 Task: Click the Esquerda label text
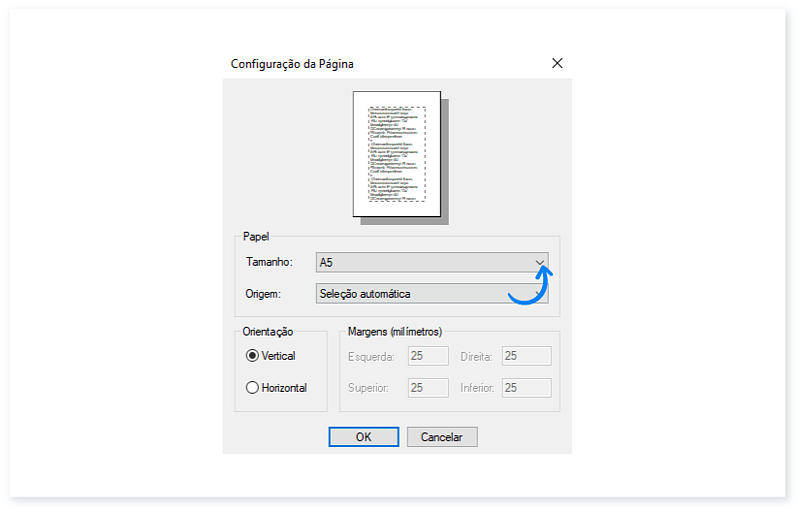(371, 357)
